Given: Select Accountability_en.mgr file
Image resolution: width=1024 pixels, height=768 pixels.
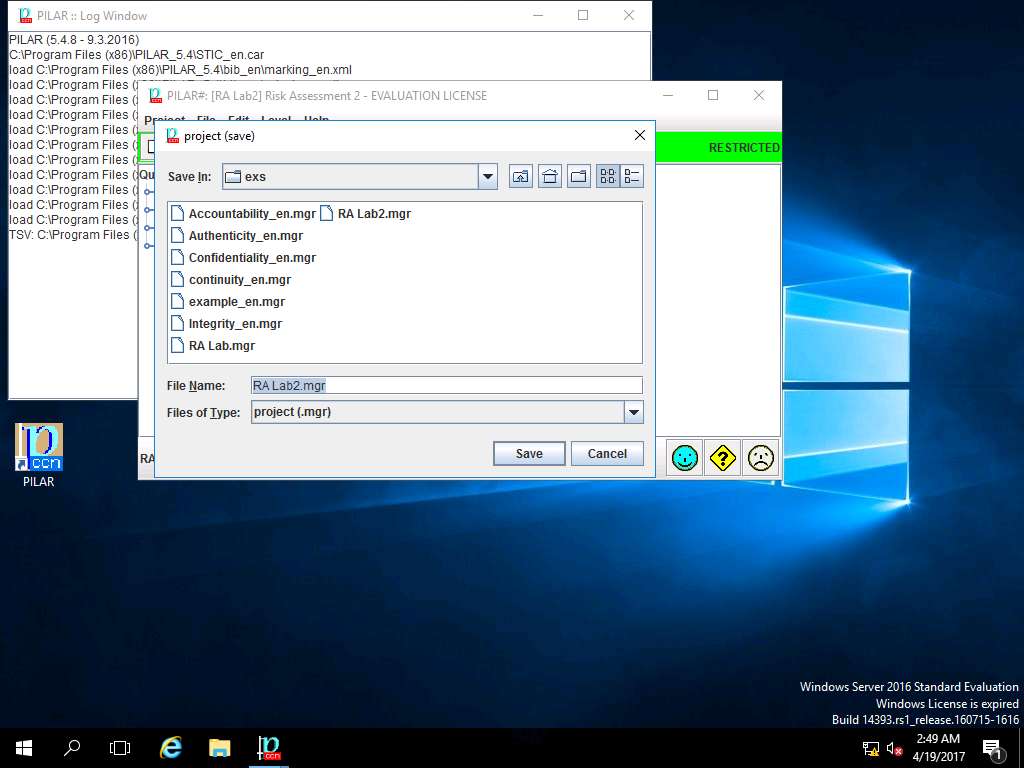Looking at the screenshot, I should (x=244, y=214).
